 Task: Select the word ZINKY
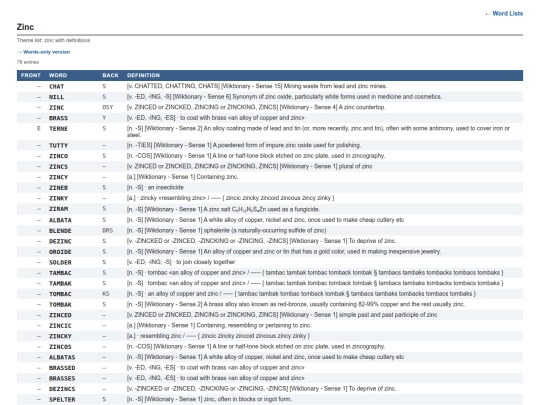[x=58, y=198]
